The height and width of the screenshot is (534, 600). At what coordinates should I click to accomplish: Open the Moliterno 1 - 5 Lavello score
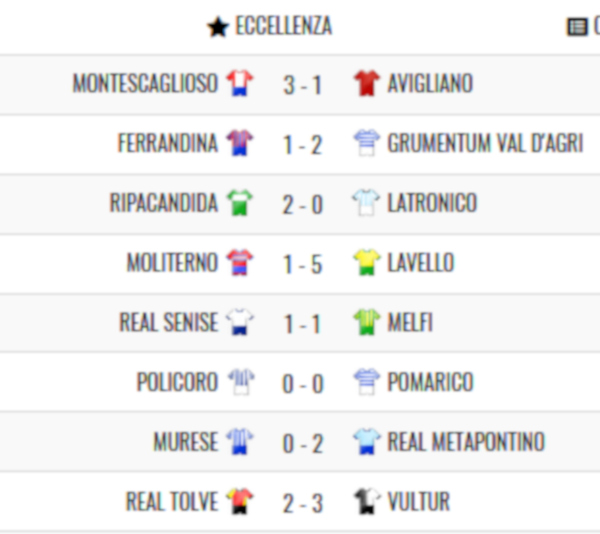[302, 264]
